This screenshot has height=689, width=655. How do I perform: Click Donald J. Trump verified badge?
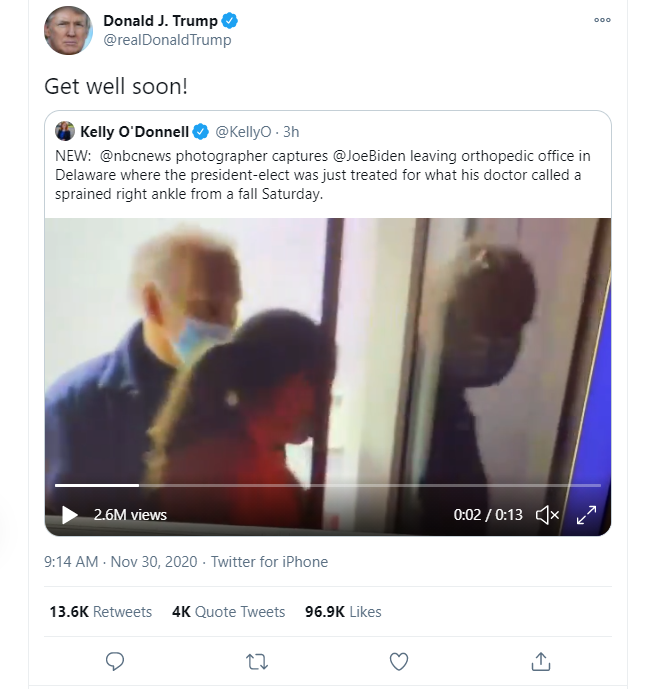click(230, 21)
